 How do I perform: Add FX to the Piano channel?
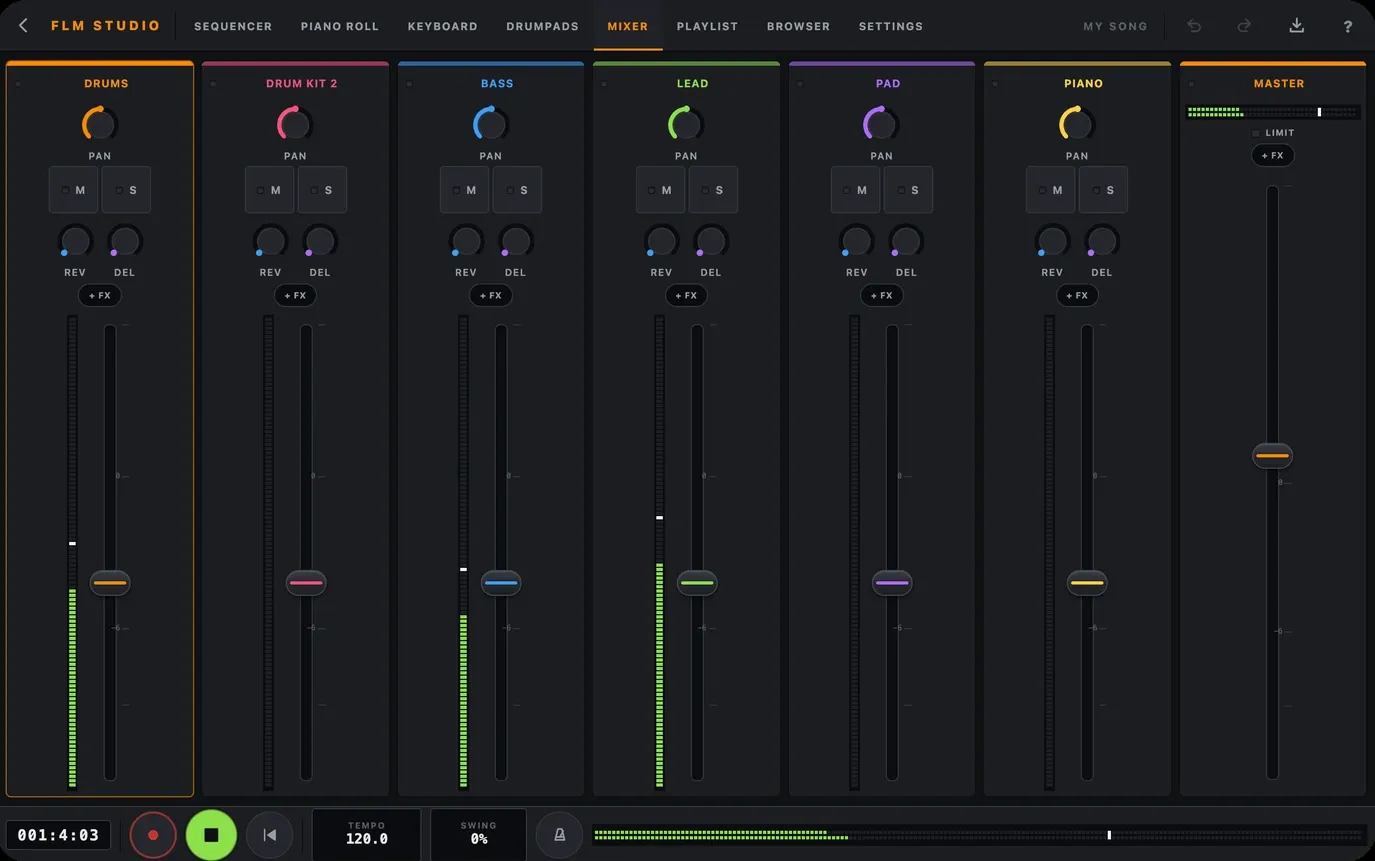1077,295
